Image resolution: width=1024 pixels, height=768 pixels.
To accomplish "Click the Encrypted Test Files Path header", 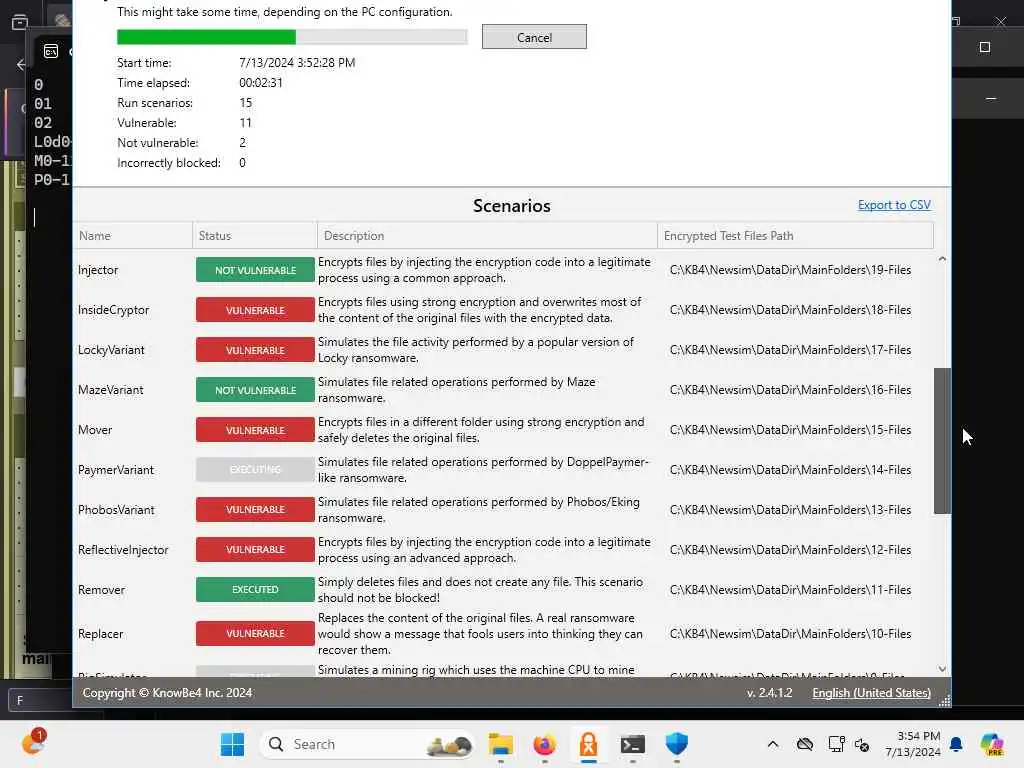I will (x=795, y=236).
